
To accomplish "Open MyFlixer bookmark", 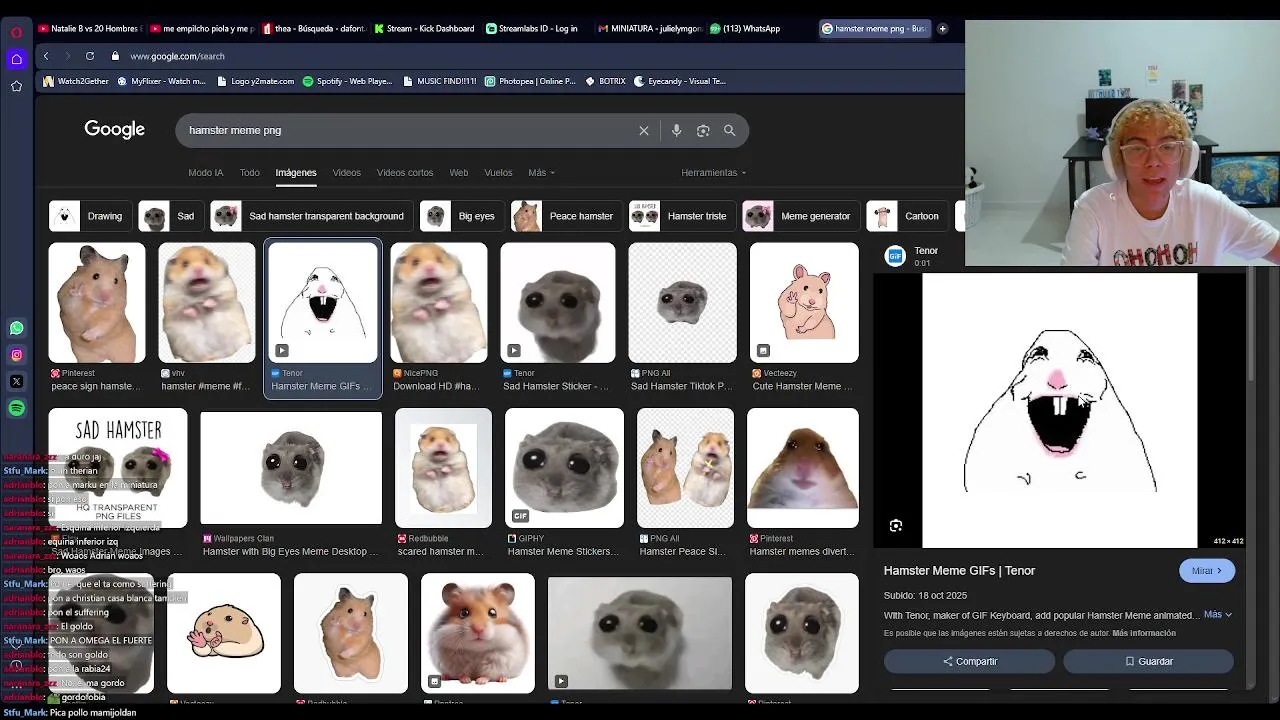I will pyautogui.click(x=161, y=81).
